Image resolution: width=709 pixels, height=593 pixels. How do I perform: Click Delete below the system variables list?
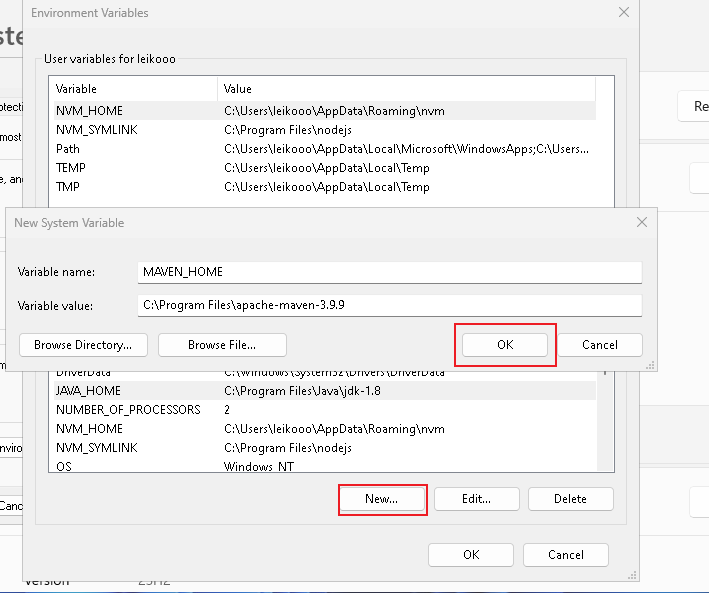pos(570,499)
